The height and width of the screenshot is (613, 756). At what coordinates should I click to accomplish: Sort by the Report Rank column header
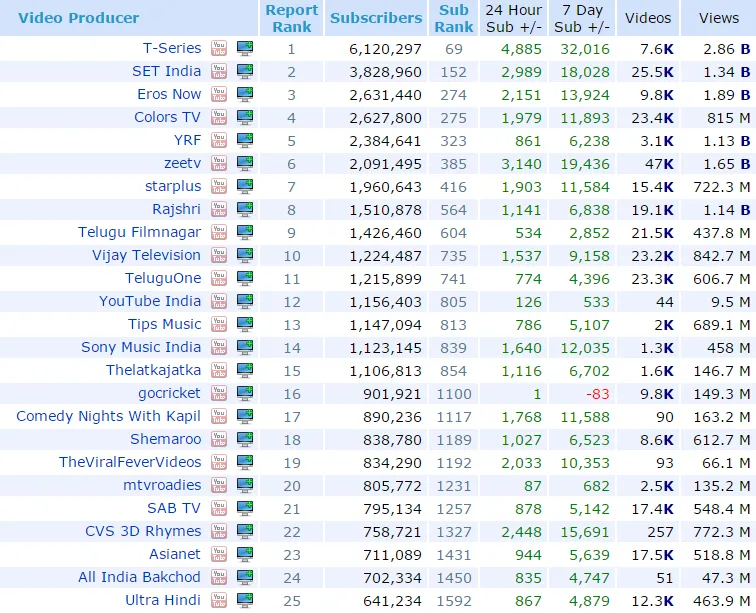292,18
